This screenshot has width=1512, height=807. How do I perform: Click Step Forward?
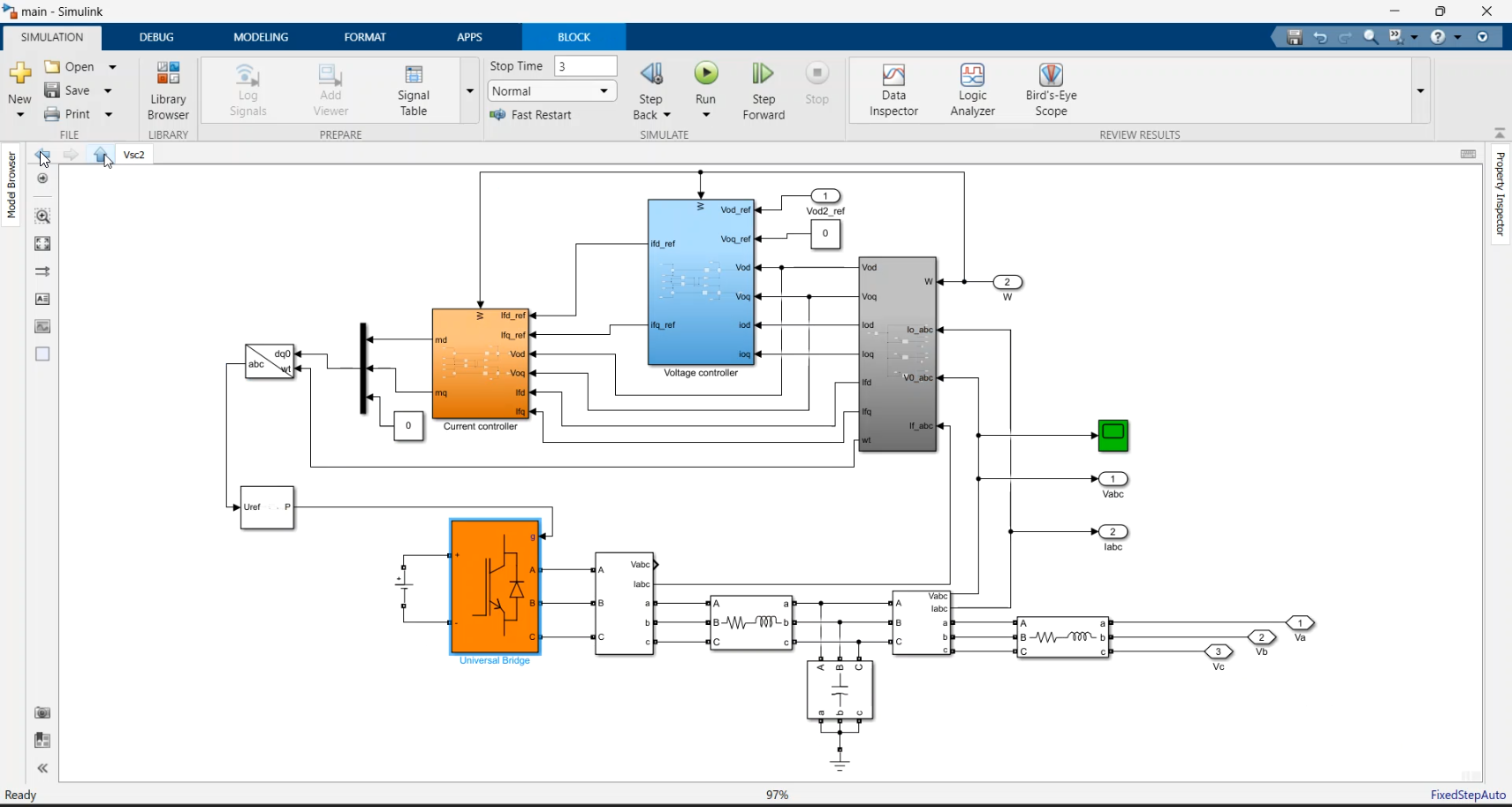coord(764,90)
